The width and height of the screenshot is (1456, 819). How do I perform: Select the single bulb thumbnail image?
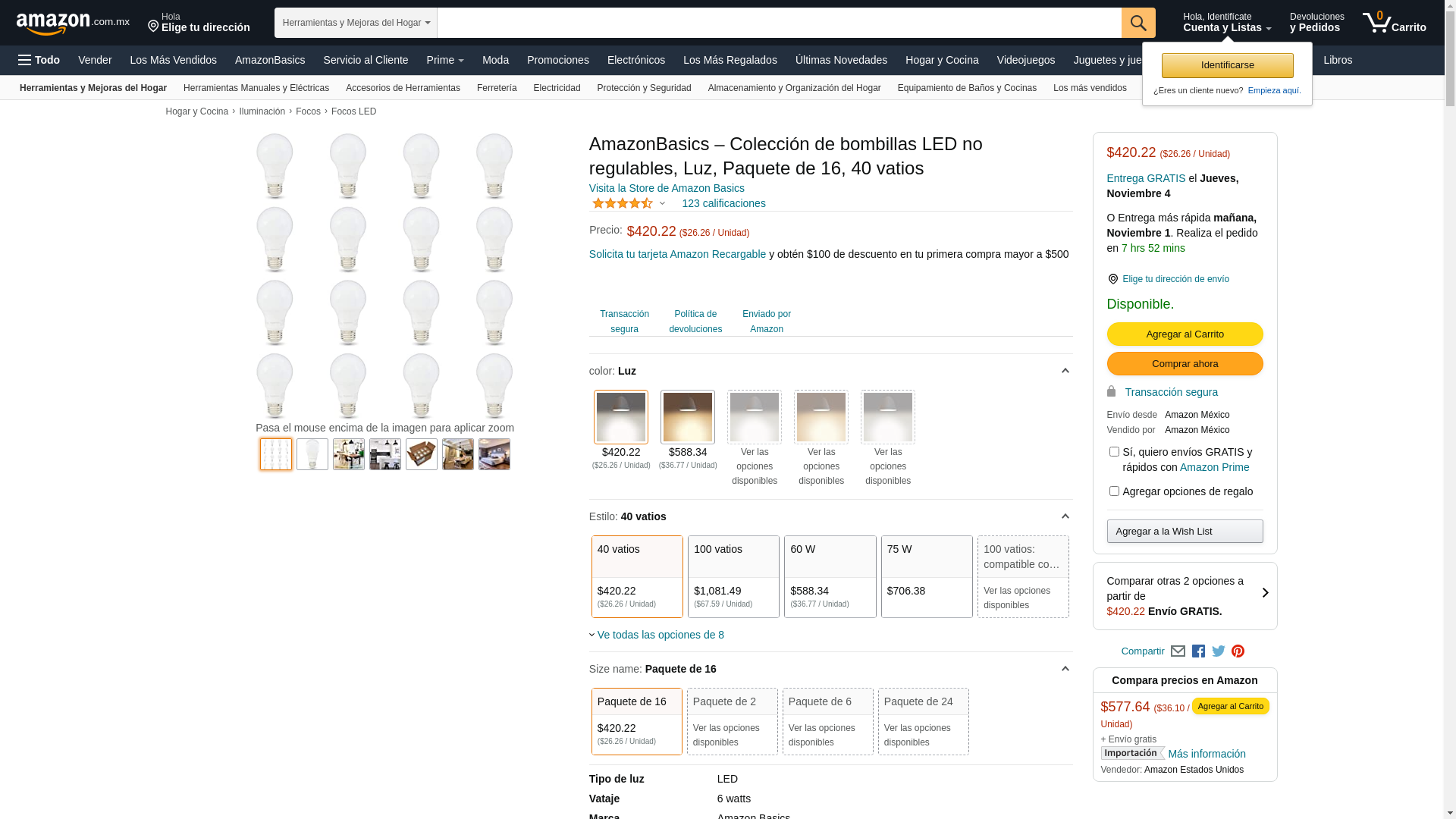[x=312, y=454]
